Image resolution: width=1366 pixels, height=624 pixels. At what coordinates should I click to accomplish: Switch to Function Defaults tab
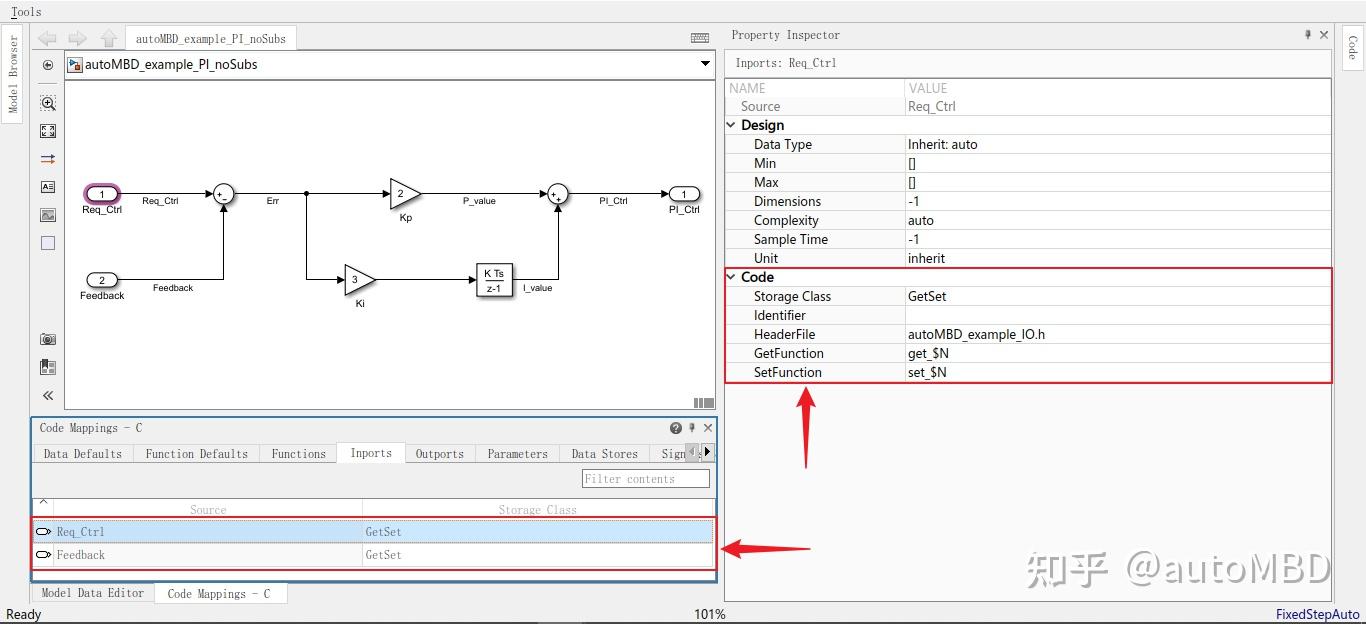pyautogui.click(x=197, y=453)
